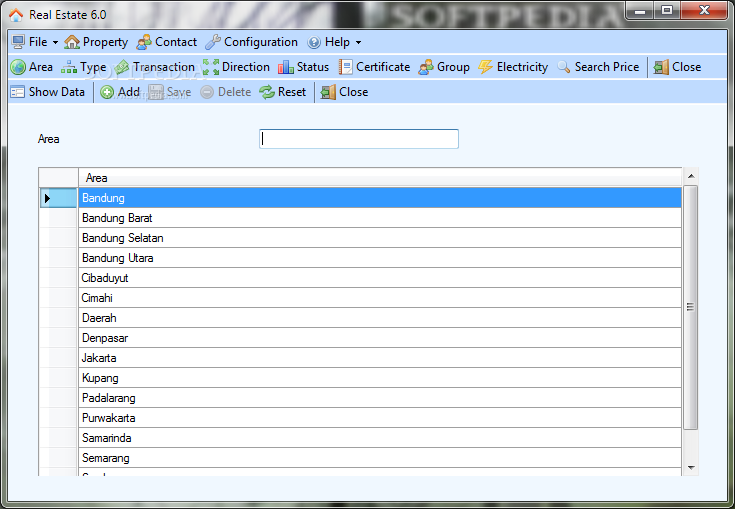Click the Real Estate app house icon
Image resolution: width=735 pixels, height=509 pixels.
coord(16,15)
